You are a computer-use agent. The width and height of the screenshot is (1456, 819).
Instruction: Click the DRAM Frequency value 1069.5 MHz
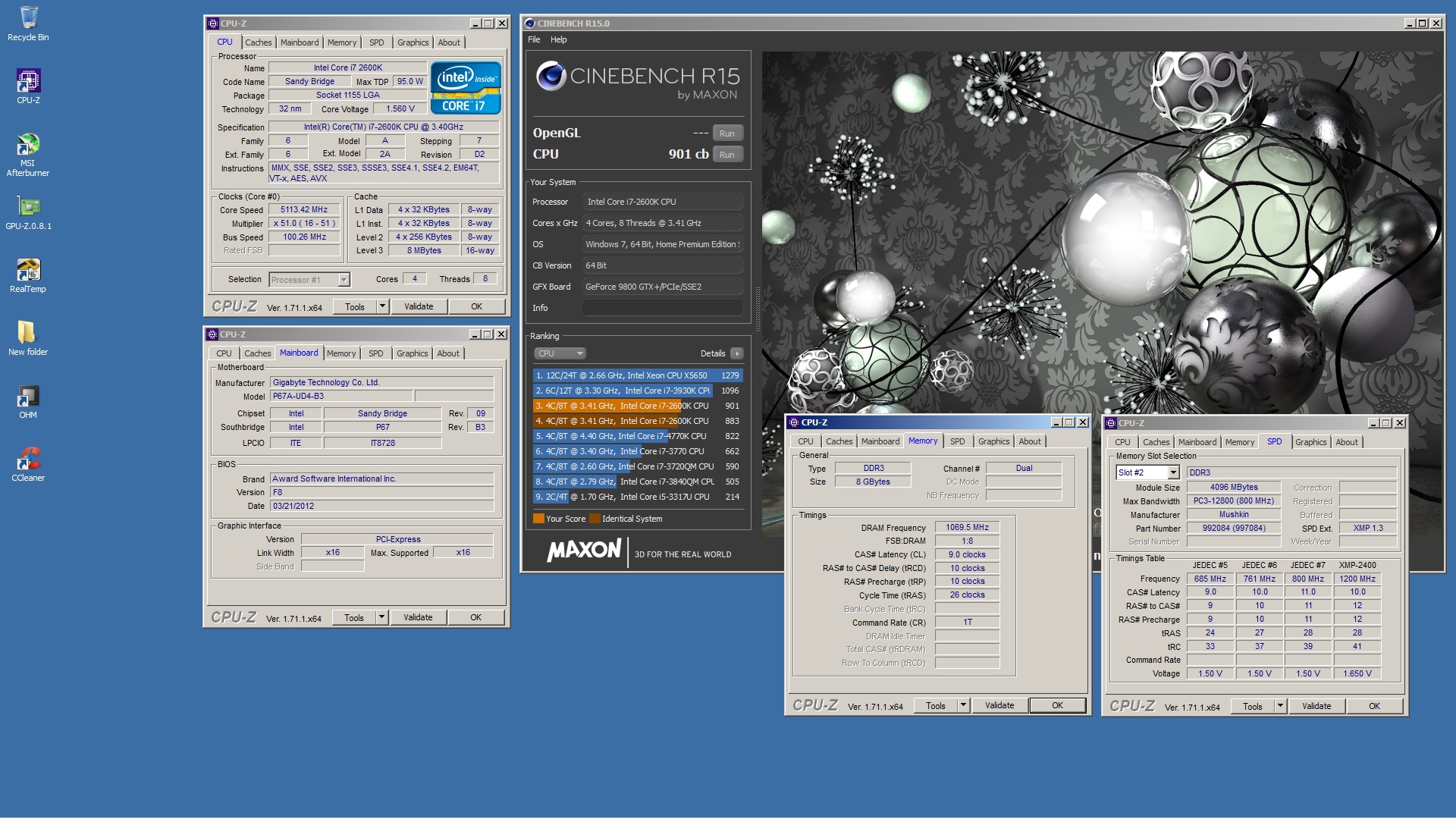[x=967, y=528]
